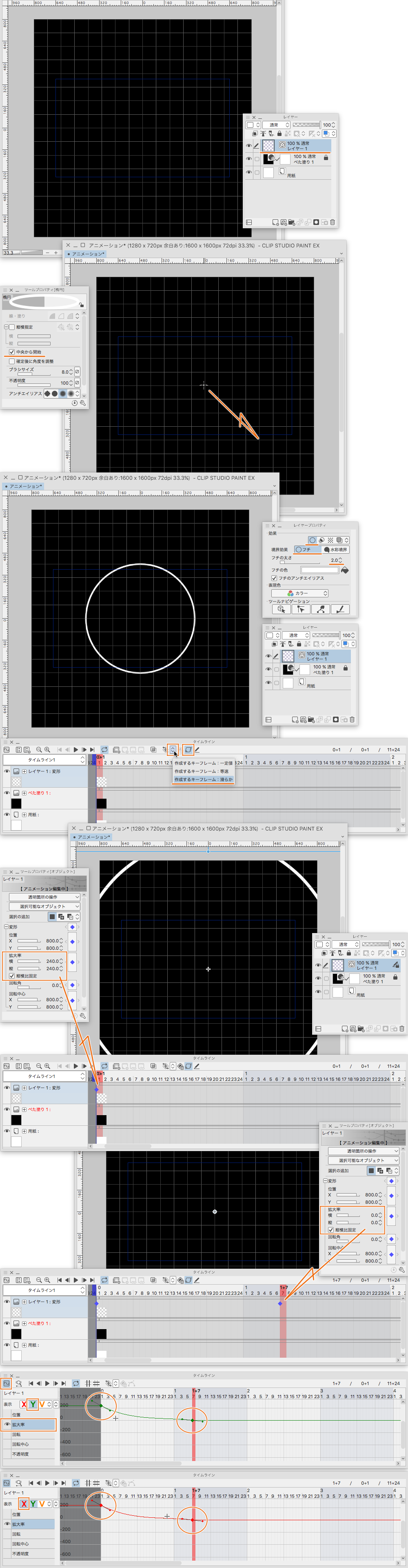Click the boxed graph editor icon in green-curve timeline
Viewport: 408px width, 1568px height.
click(x=7, y=1384)
